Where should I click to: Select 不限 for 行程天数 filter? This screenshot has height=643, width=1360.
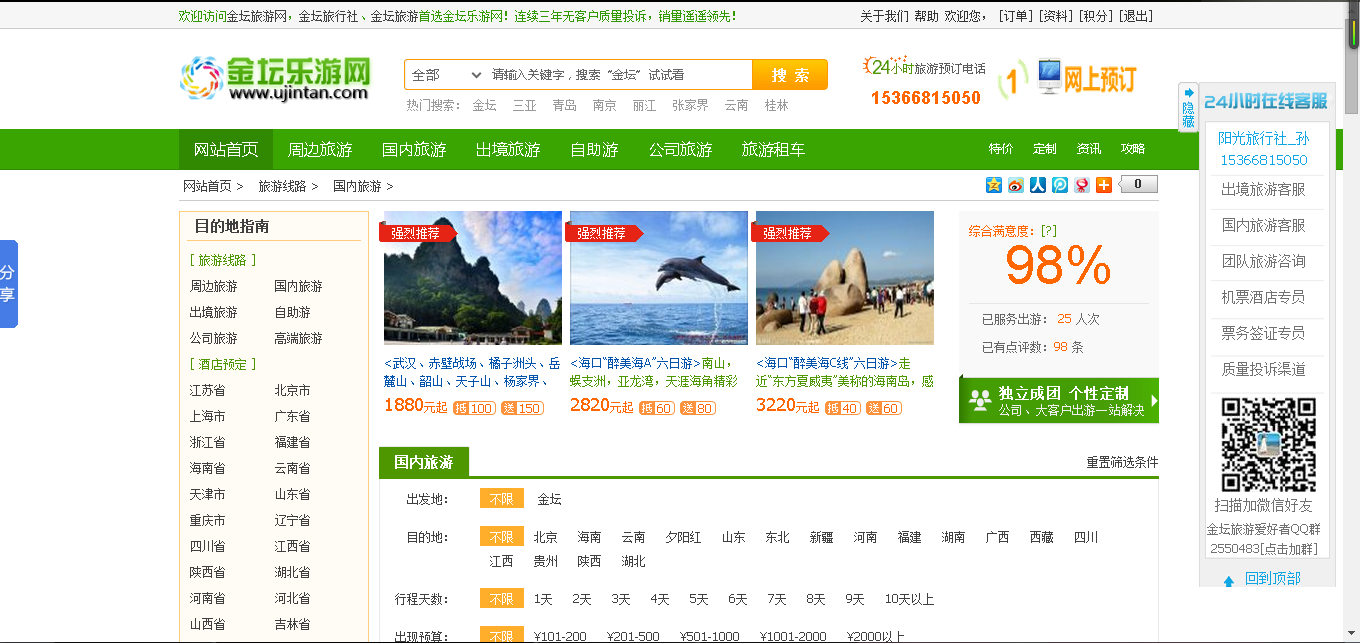[x=501, y=599]
